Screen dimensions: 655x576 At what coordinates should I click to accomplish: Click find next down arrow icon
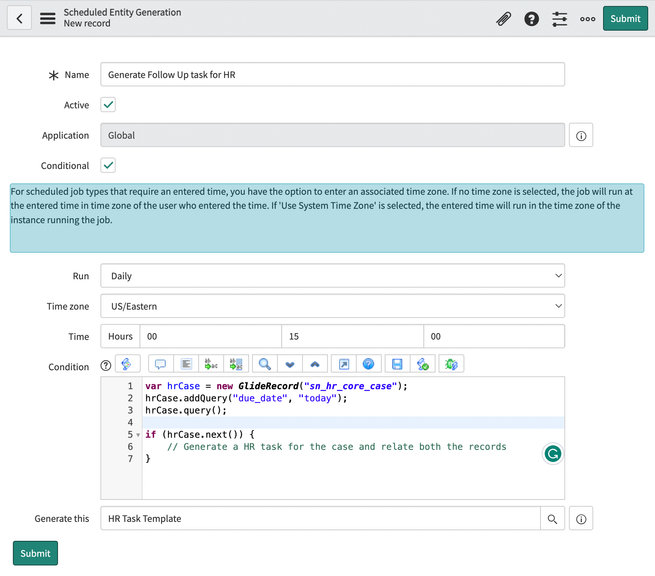coord(290,364)
